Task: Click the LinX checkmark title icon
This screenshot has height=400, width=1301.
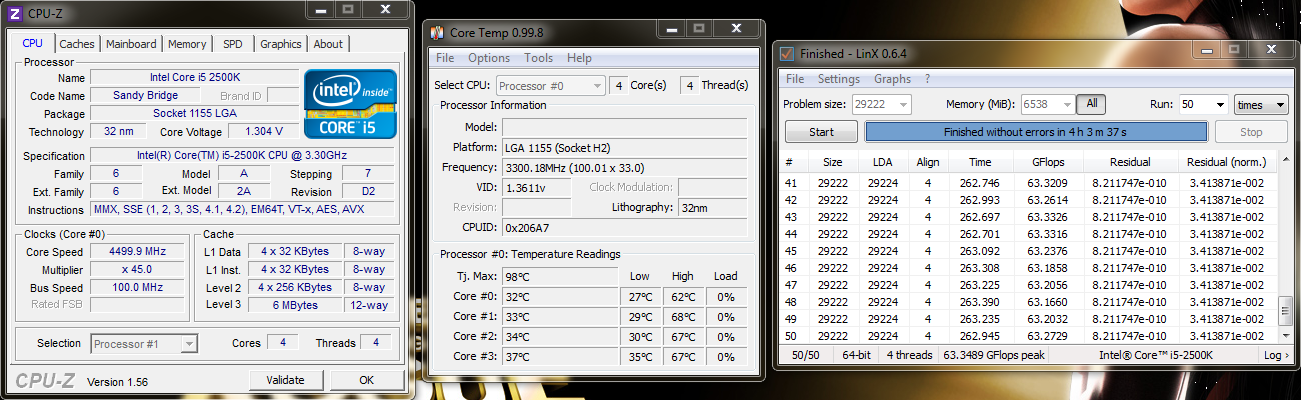Action: point(787,53)
